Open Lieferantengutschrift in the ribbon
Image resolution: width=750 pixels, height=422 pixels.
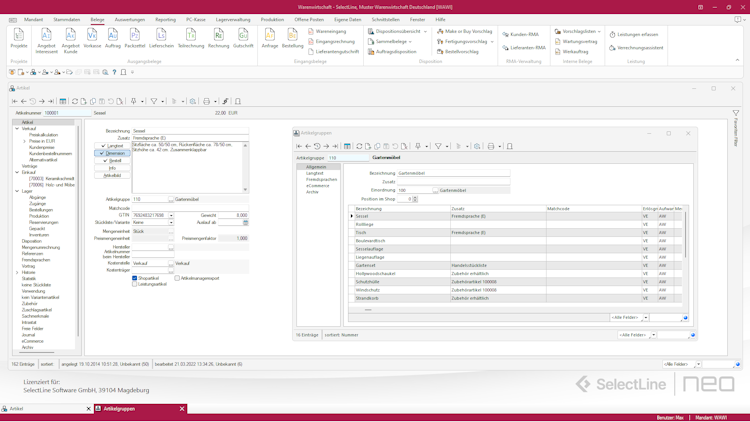click(333, 52)
